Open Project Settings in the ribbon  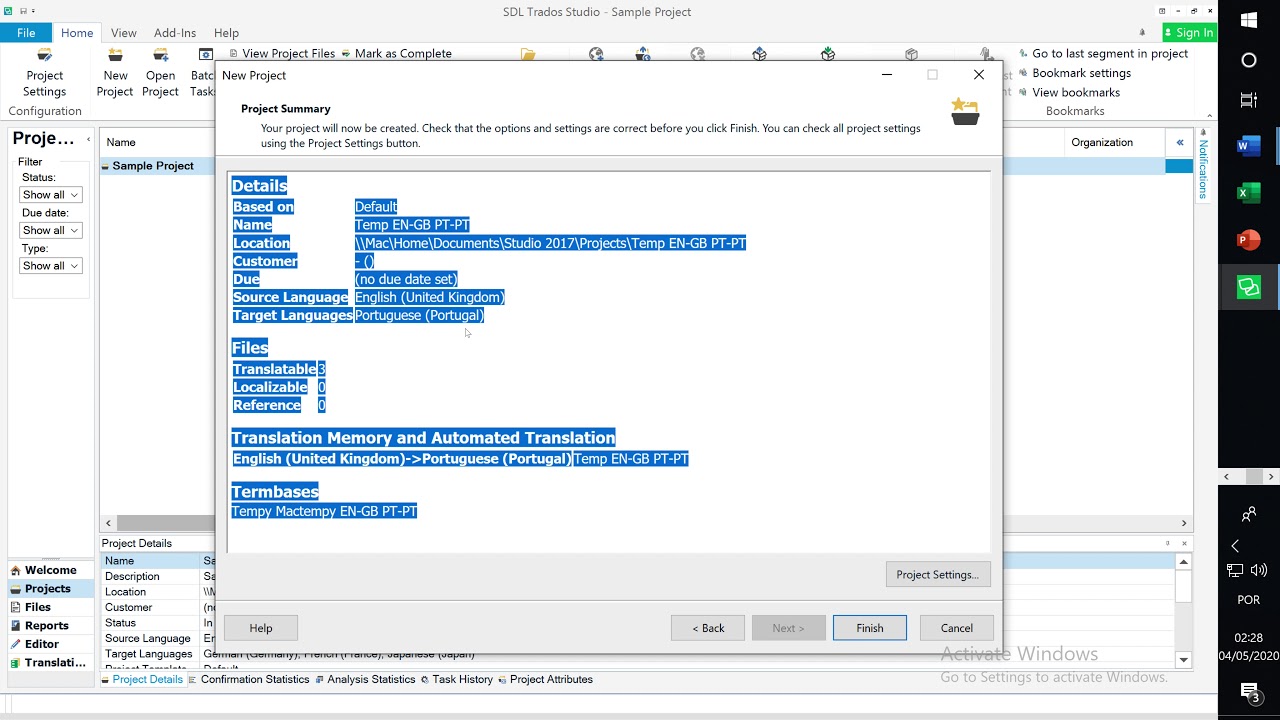(45, 73)
